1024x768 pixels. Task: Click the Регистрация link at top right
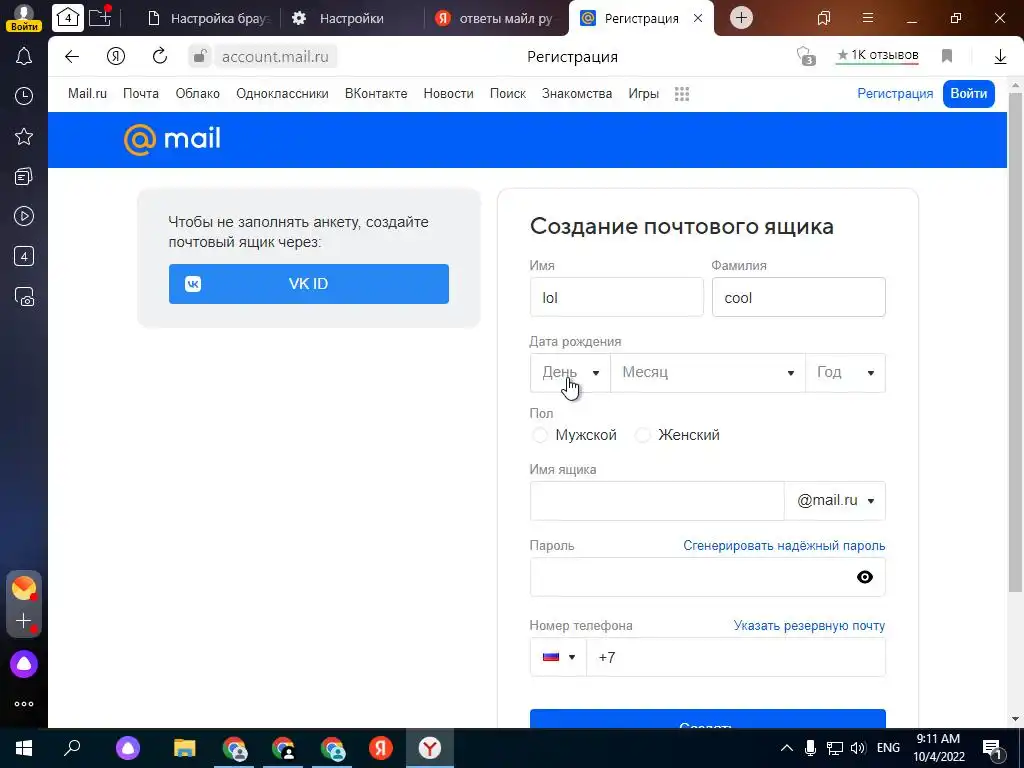(895, 93)
